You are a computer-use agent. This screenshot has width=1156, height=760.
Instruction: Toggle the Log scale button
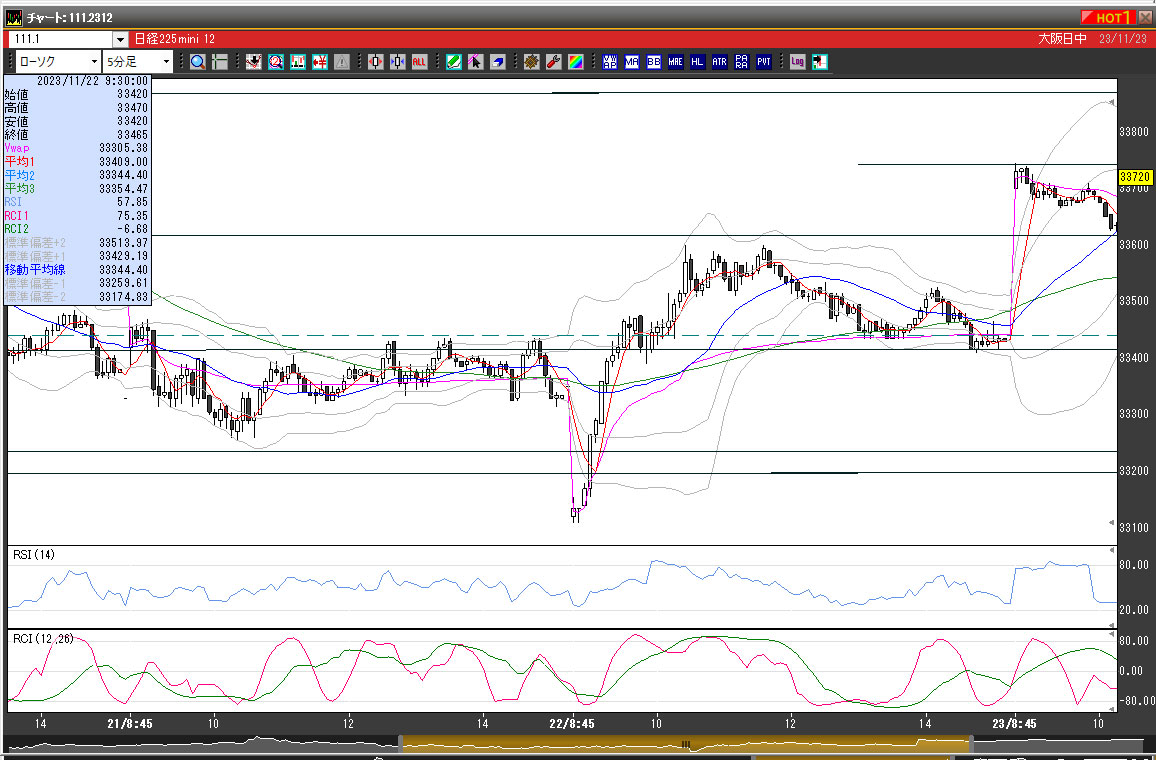coord(798,63)
